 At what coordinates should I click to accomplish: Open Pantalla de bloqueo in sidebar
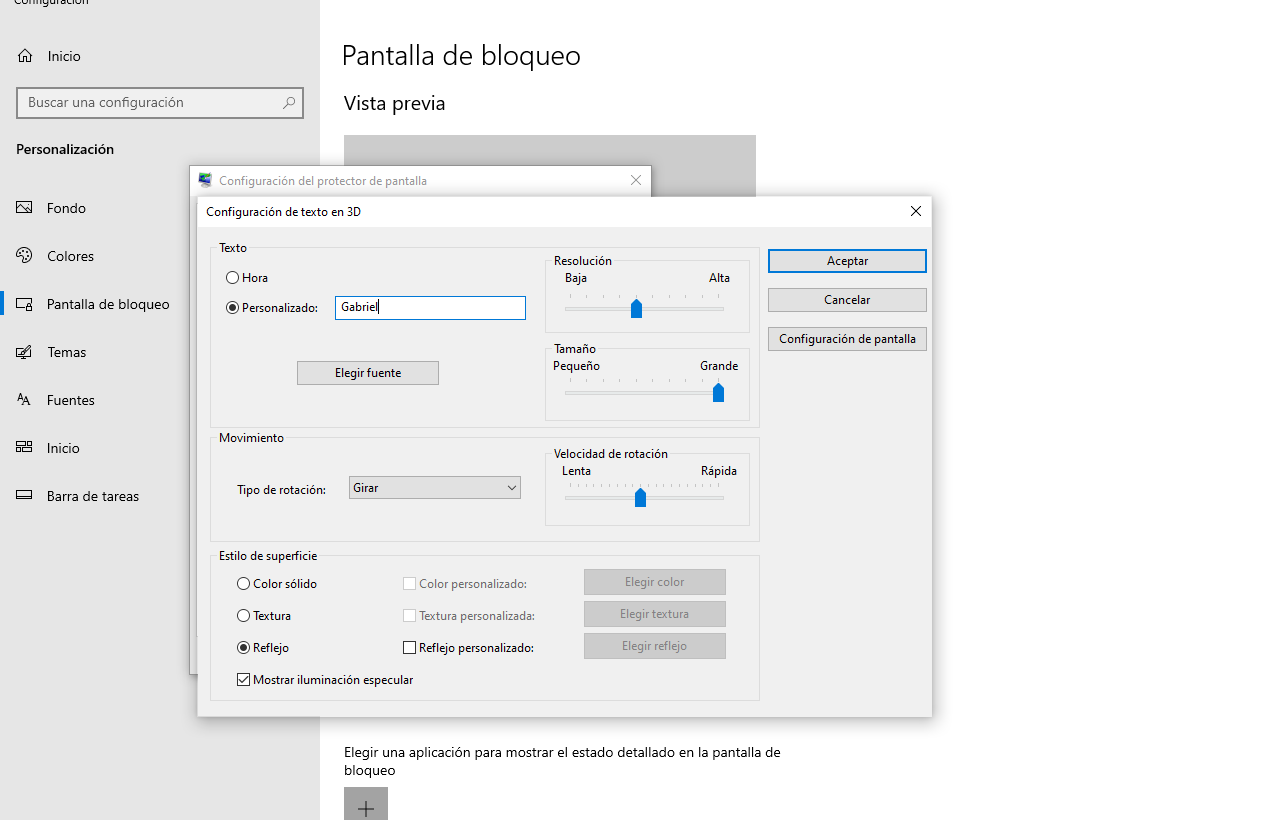[x=108, y=304]
